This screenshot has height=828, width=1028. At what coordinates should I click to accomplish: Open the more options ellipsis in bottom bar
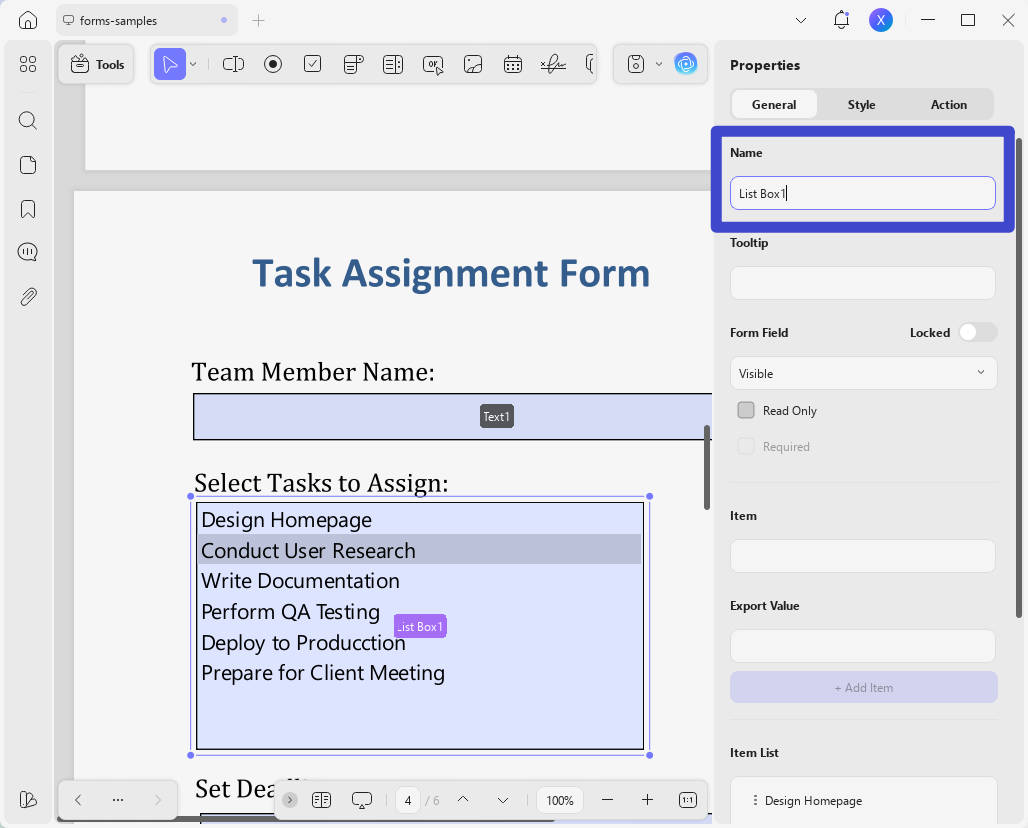click(x=118, y=799)
